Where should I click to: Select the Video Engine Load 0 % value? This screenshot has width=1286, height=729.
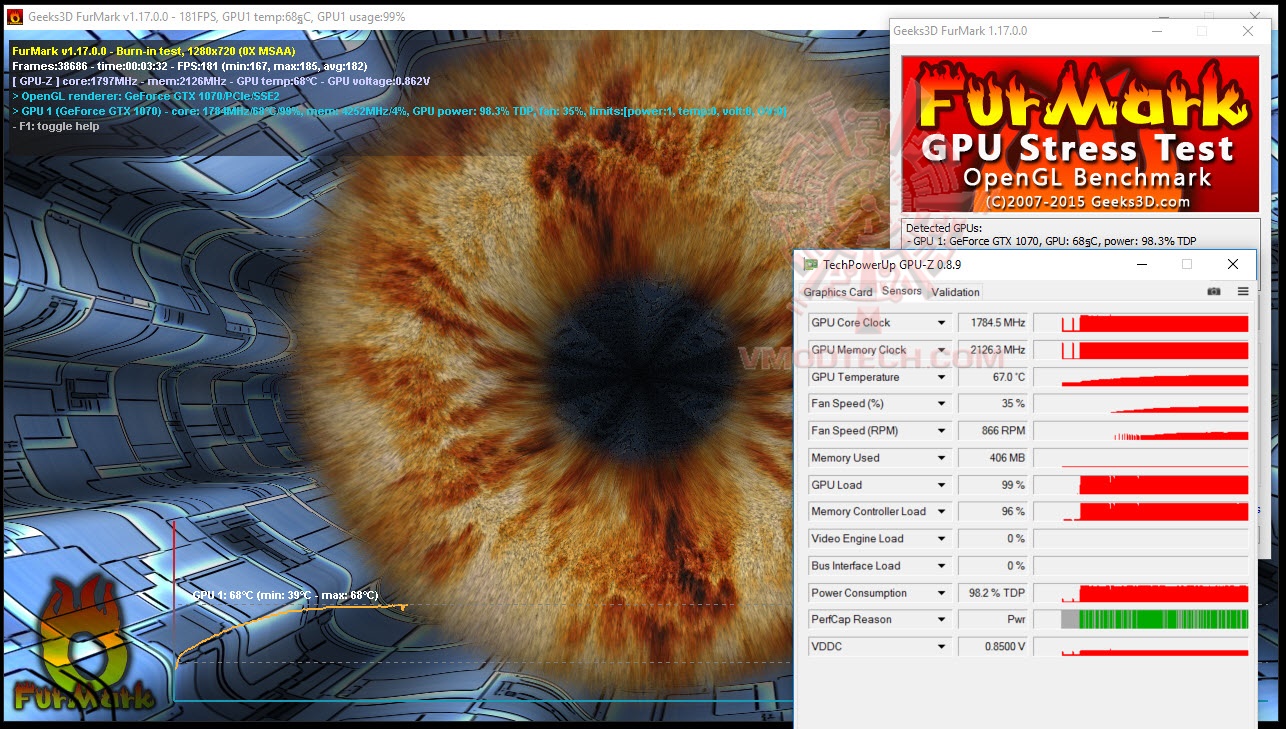pos(993,539)
